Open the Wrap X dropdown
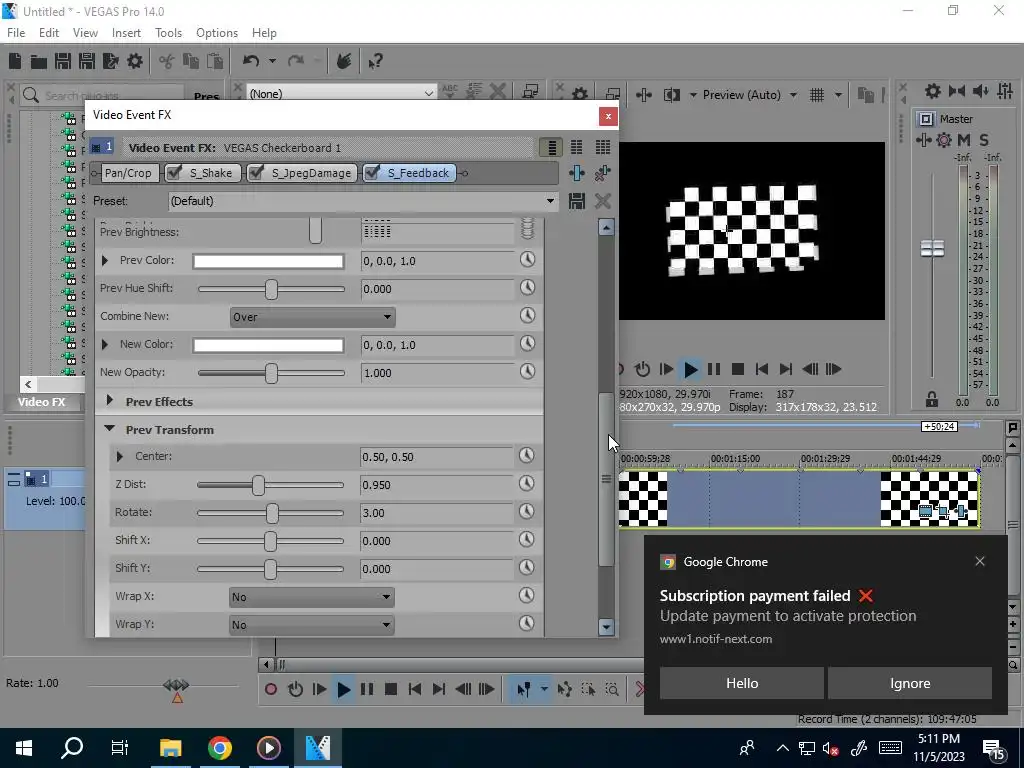 point(312,597)
